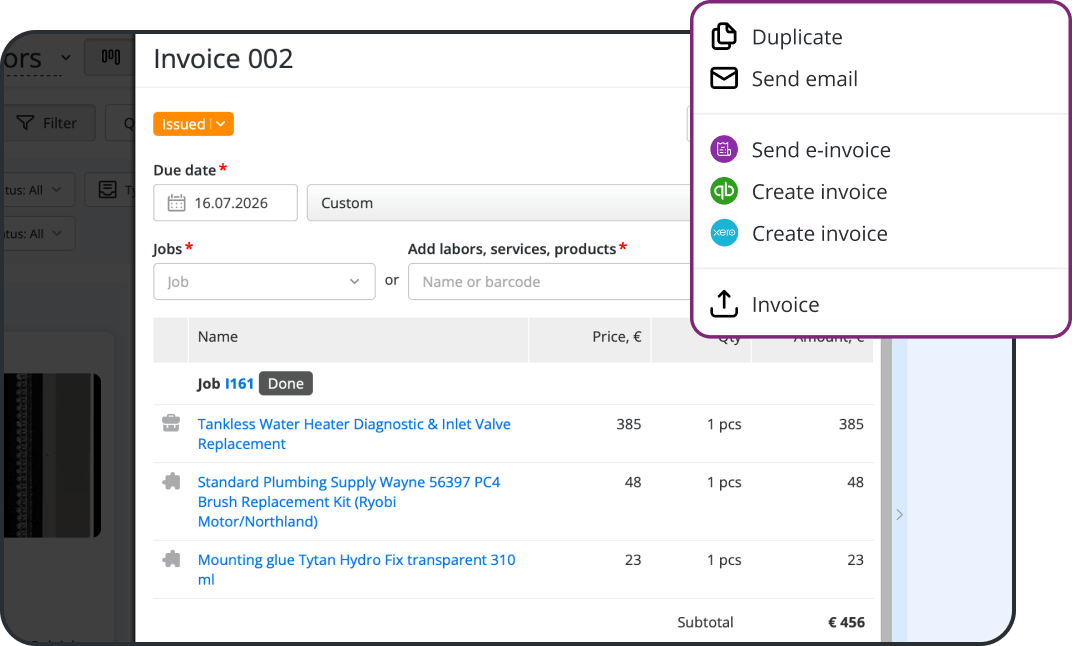Click the dark thumbnail in background list

click(51, 455)
